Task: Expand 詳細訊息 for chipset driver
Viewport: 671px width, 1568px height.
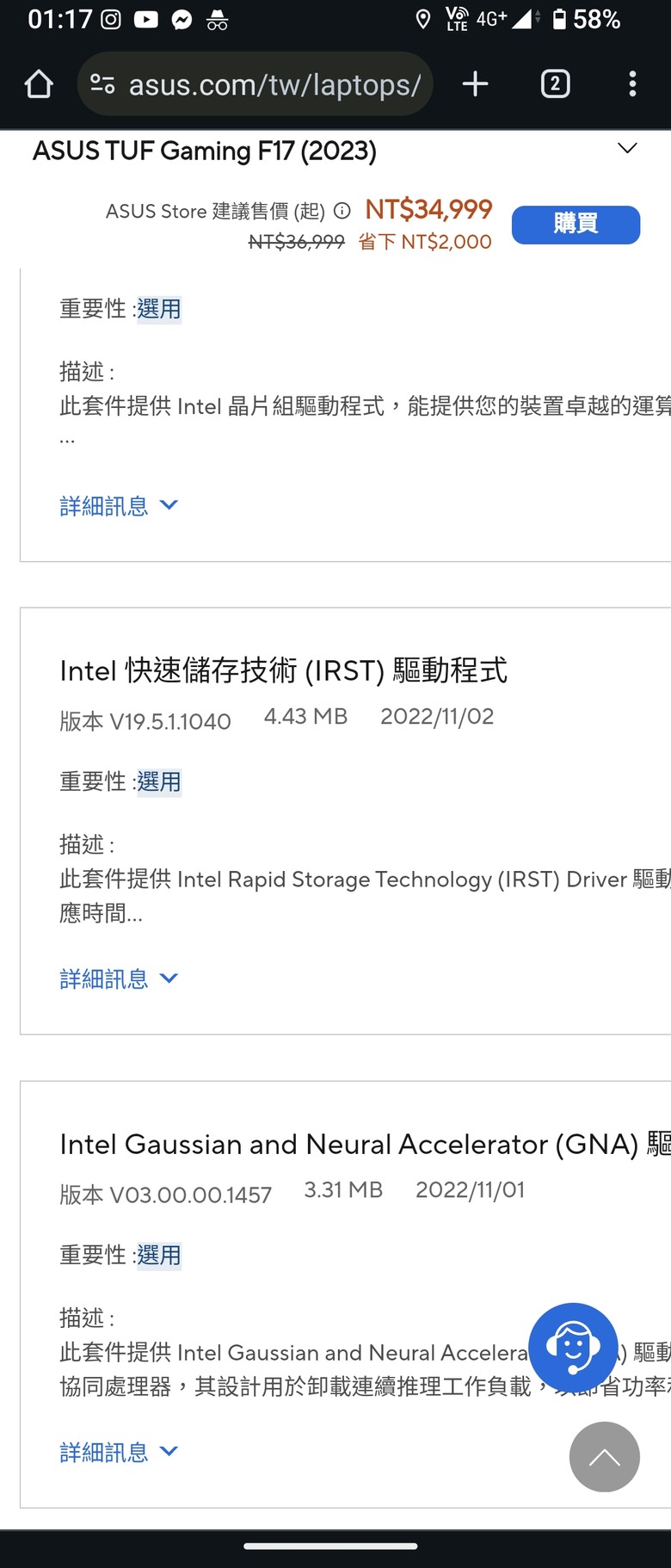Action: [x=119, y=505]
